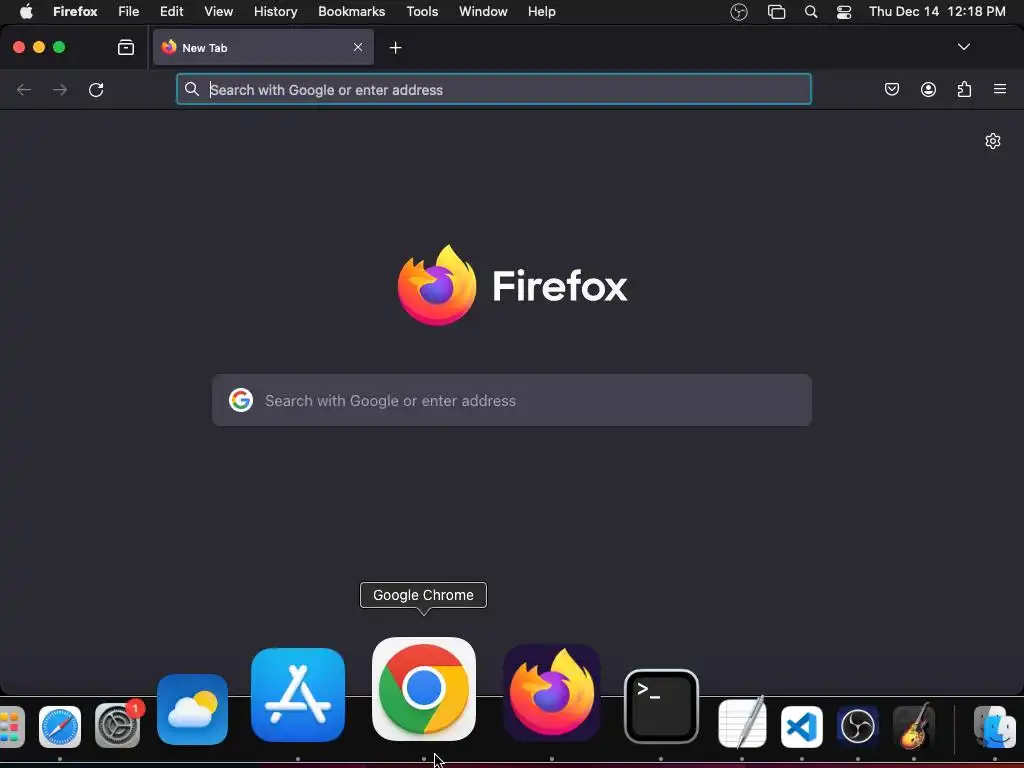Click the back navigation arrow
Screen dimensions: 1024x768
[x=24, y=89]
